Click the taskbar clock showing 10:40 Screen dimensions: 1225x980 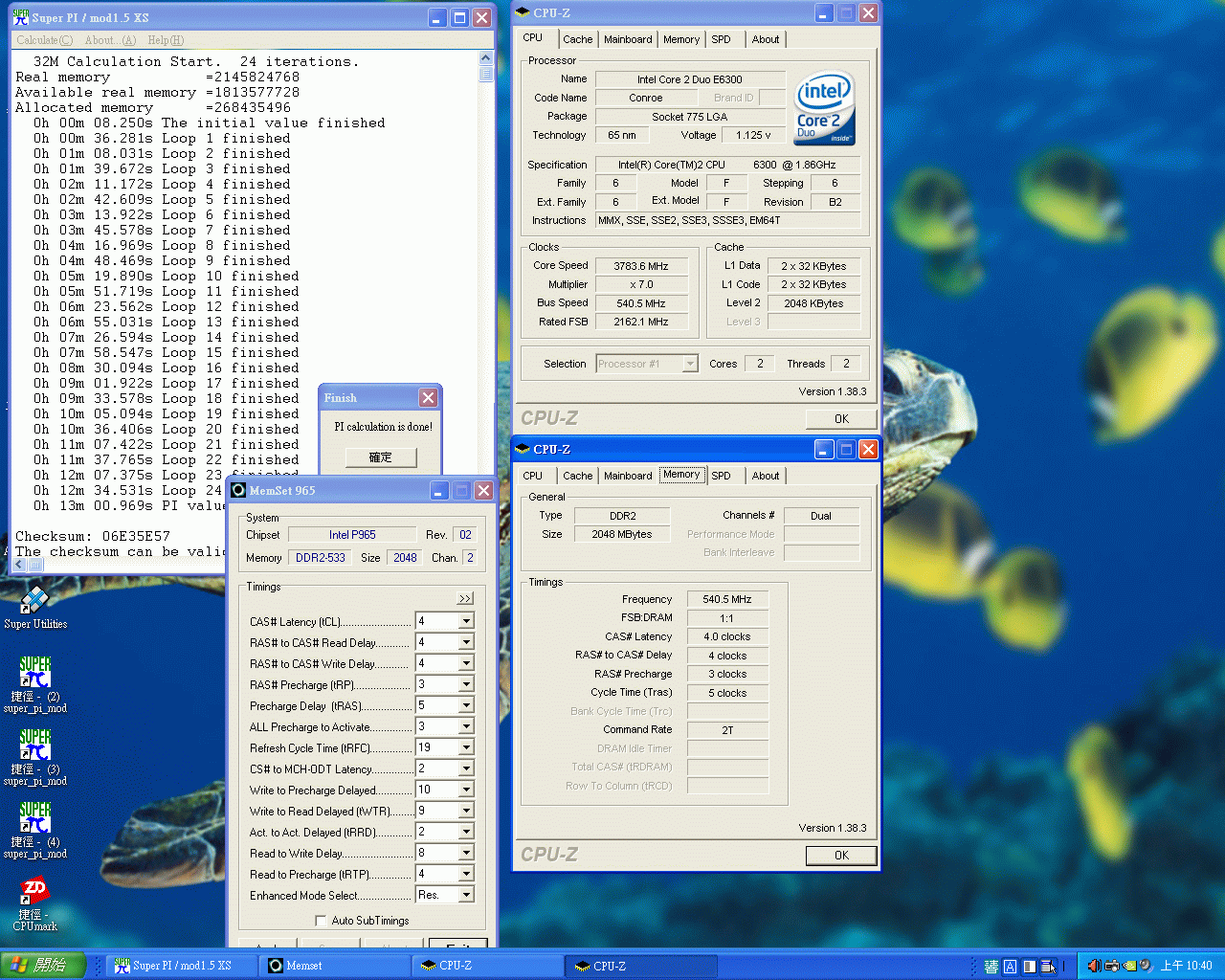[1187, 966]
